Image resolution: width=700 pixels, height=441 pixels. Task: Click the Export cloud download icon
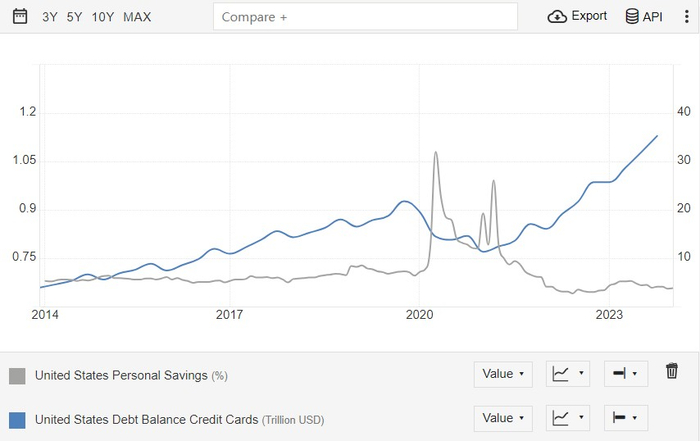coord(557,16)
